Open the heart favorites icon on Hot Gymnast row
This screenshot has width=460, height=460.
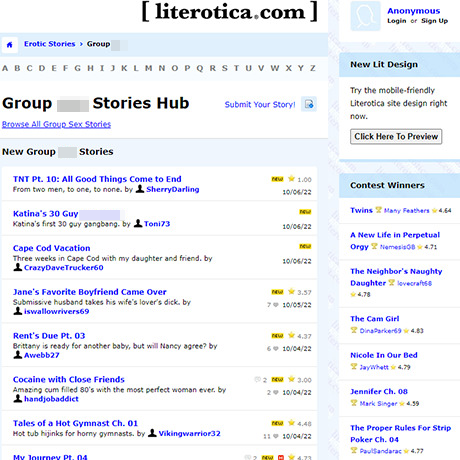click(276, 436)
